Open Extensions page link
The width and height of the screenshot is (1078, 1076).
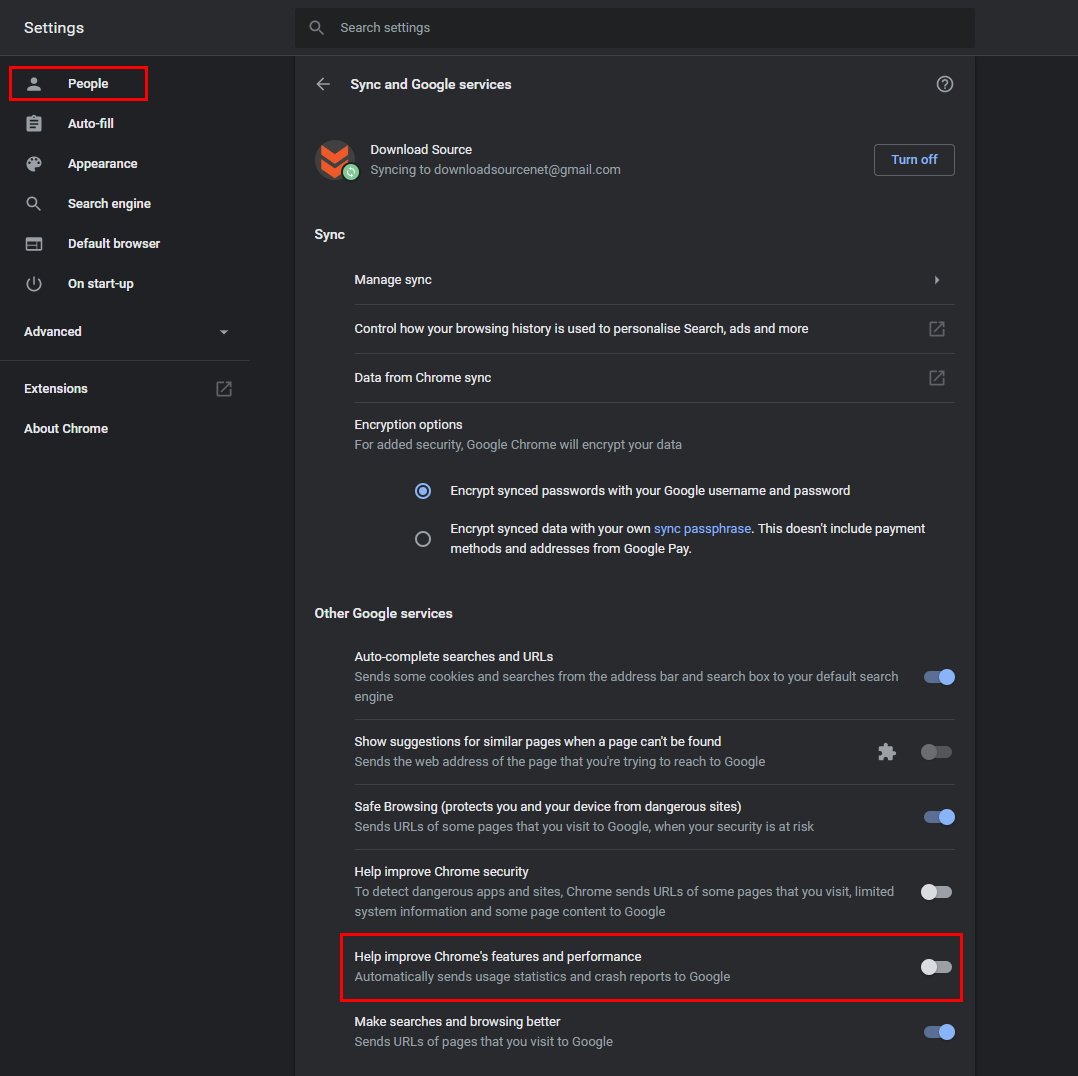pos(56,388)
